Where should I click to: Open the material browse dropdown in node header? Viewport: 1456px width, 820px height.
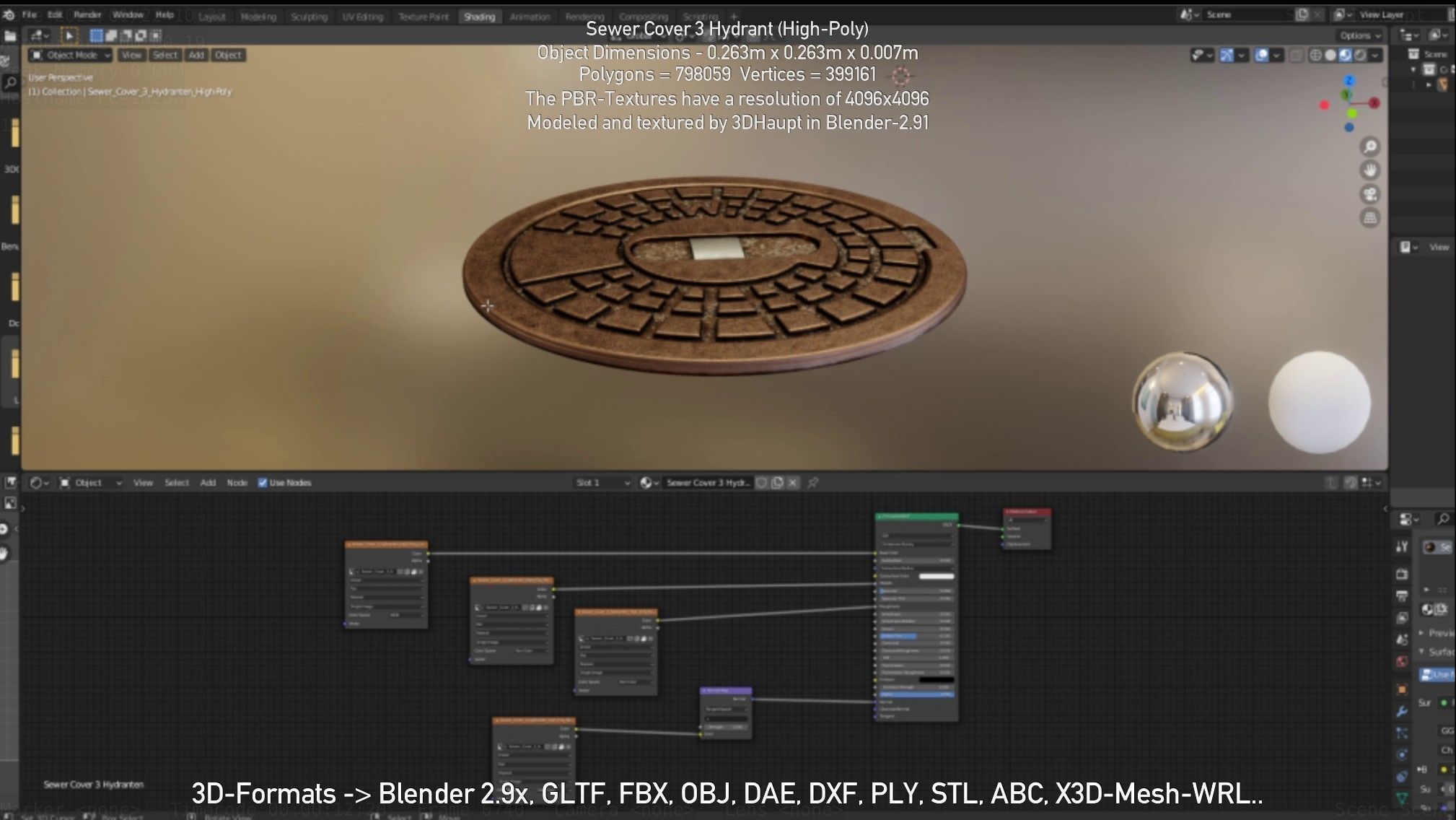[x=649, y=482]
